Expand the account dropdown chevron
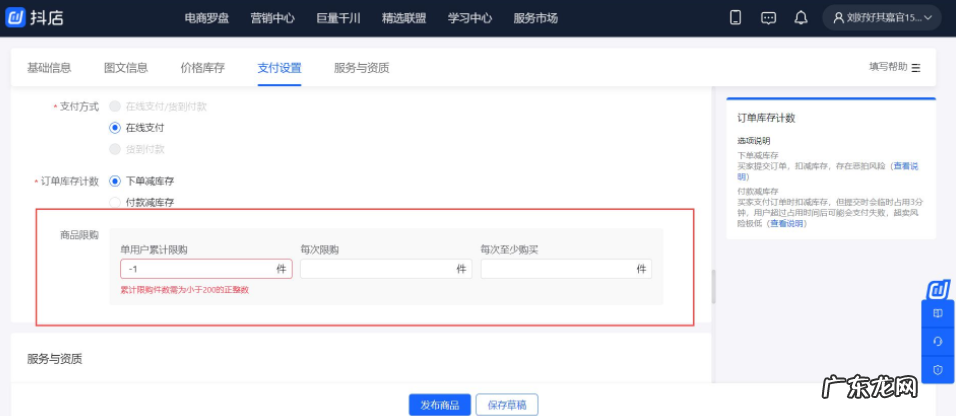The height and width of the screenshot is (416, 956). [929, 18]
